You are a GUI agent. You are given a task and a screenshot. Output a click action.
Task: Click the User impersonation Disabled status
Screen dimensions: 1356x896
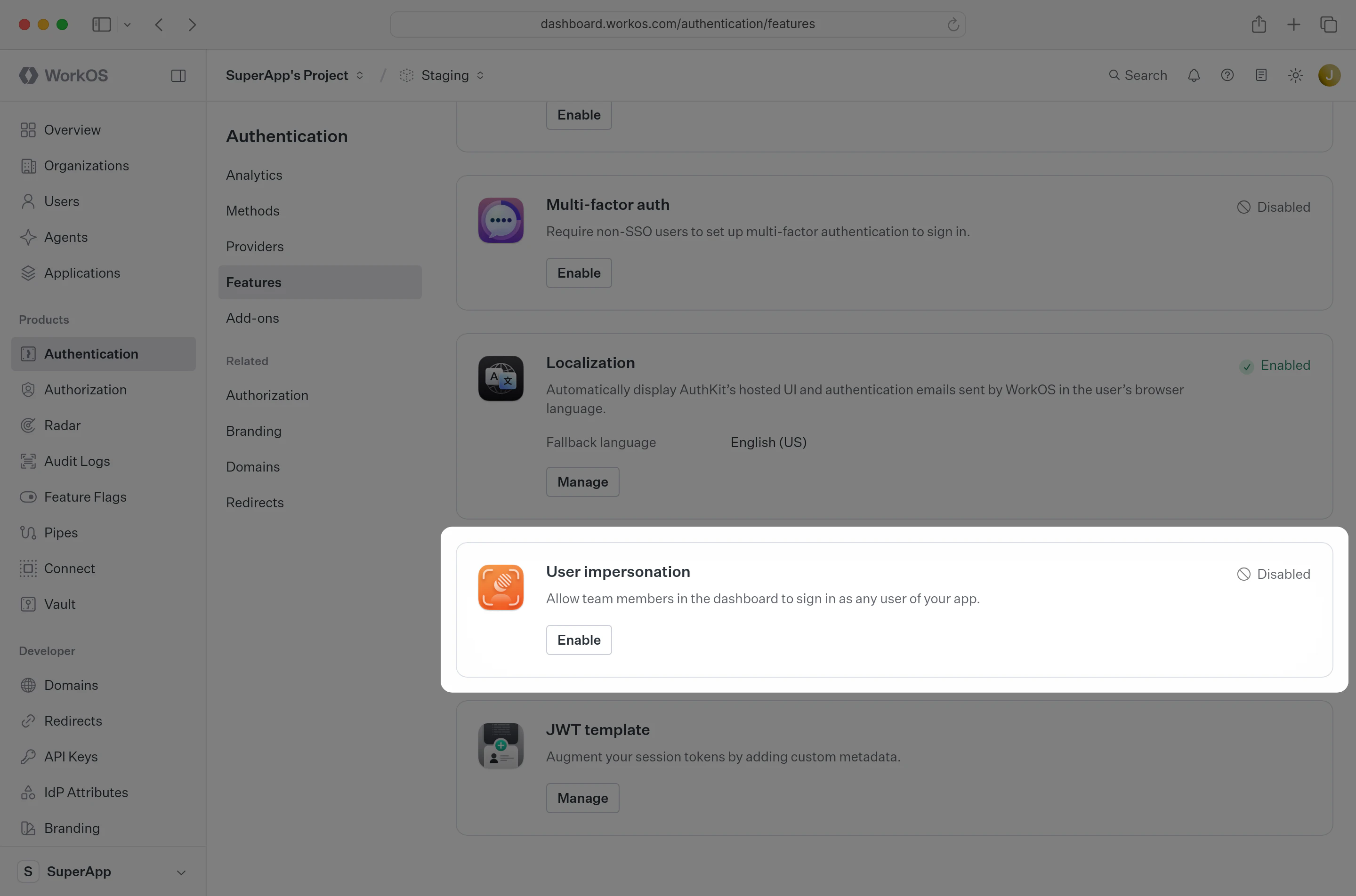[1273, 574]
